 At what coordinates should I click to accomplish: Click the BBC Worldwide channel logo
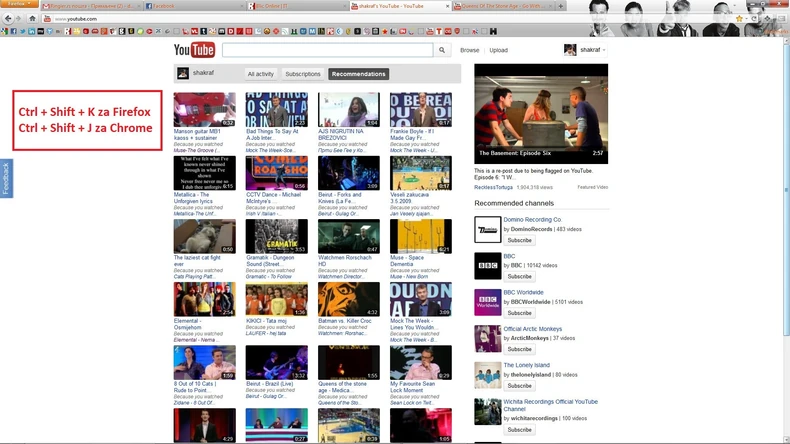pos(487,303)
